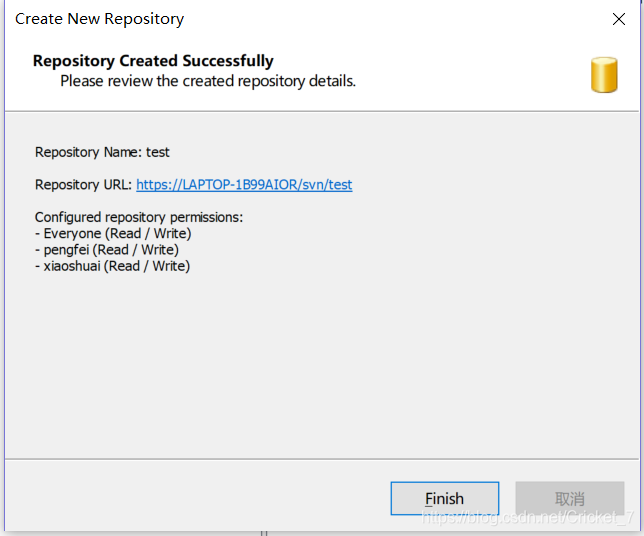Click 'Please review the created repository details.' text

[x=208, y=81]
